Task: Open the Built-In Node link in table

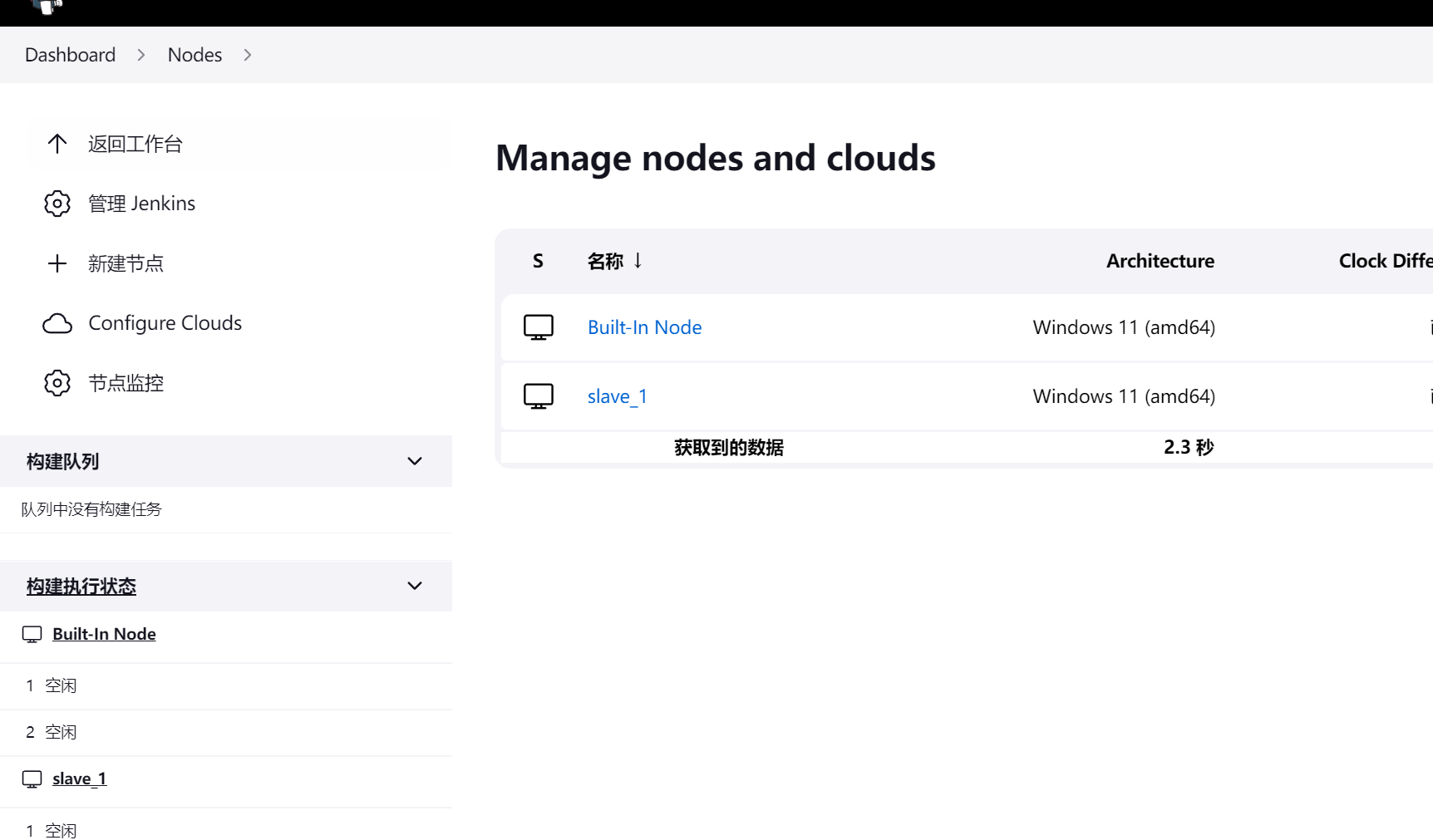Action: (x=644, y=327)
